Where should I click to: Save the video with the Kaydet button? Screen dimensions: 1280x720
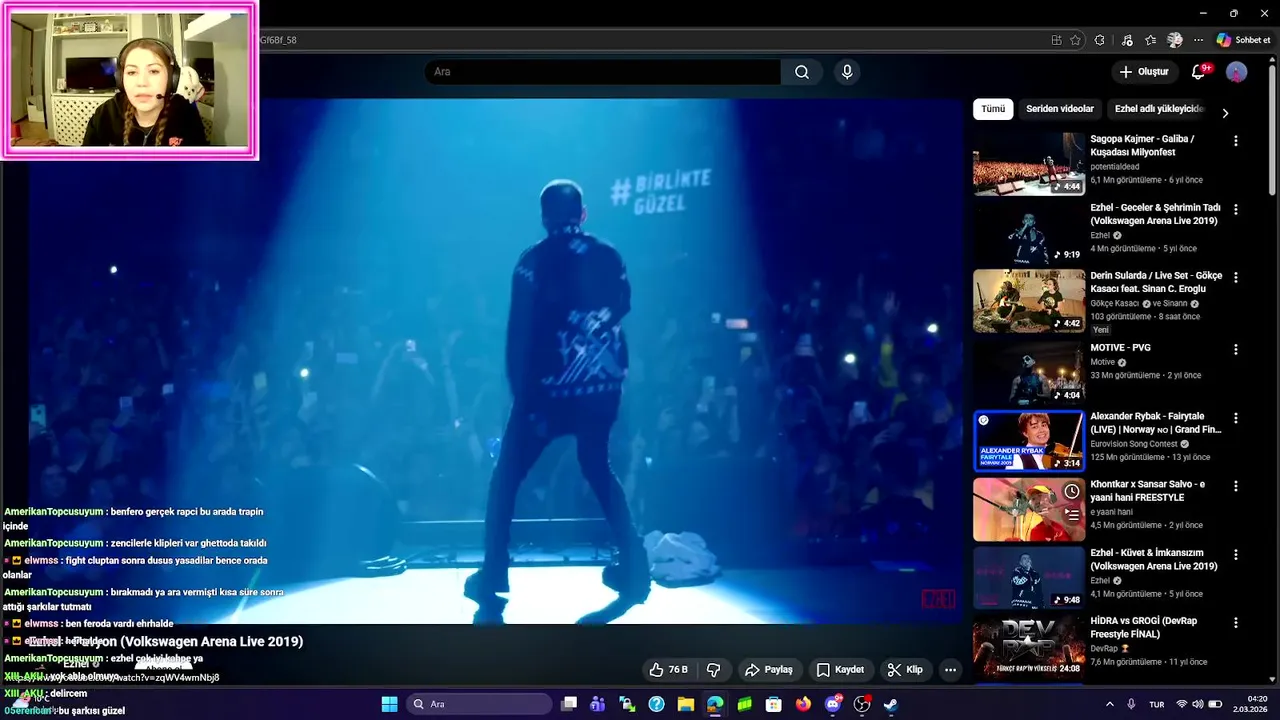click(840, 669)
